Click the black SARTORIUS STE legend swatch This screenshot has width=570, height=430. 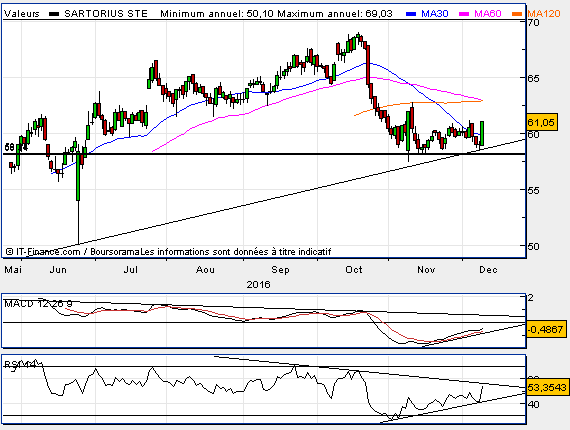pyautogui.click(x=54, y=14)
